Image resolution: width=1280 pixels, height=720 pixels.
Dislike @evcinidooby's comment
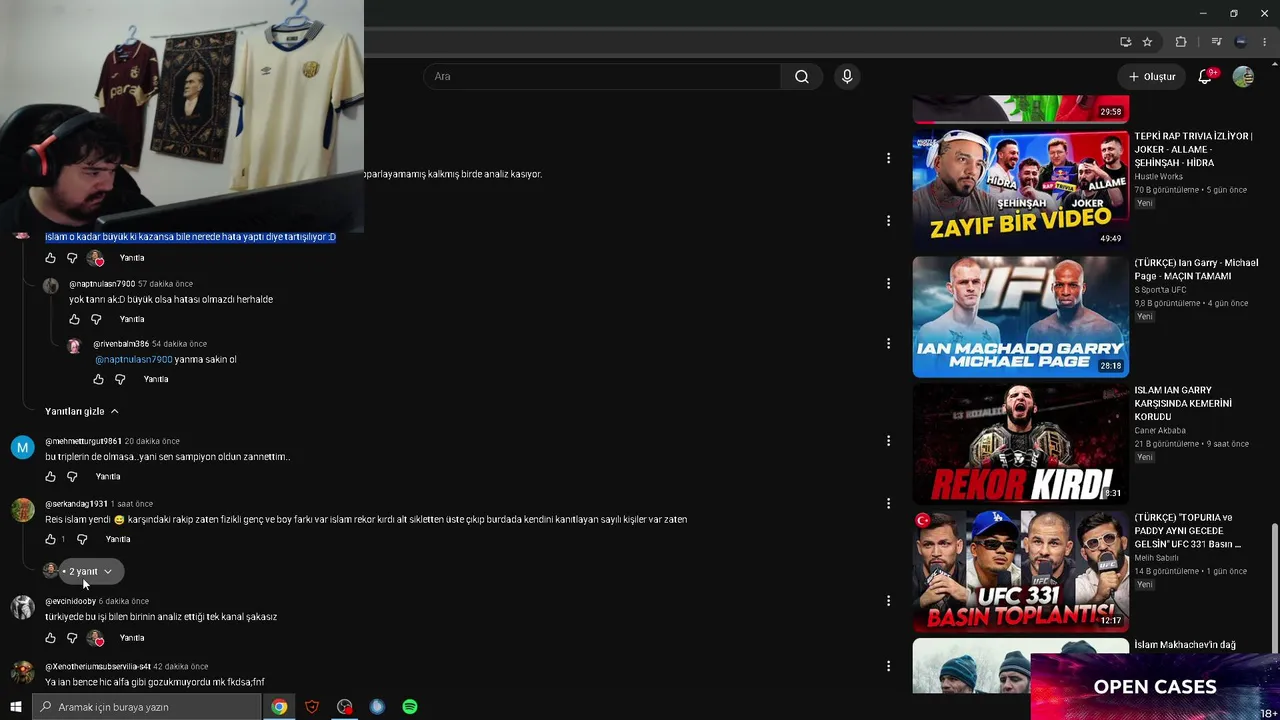click(x=72, y=638)
